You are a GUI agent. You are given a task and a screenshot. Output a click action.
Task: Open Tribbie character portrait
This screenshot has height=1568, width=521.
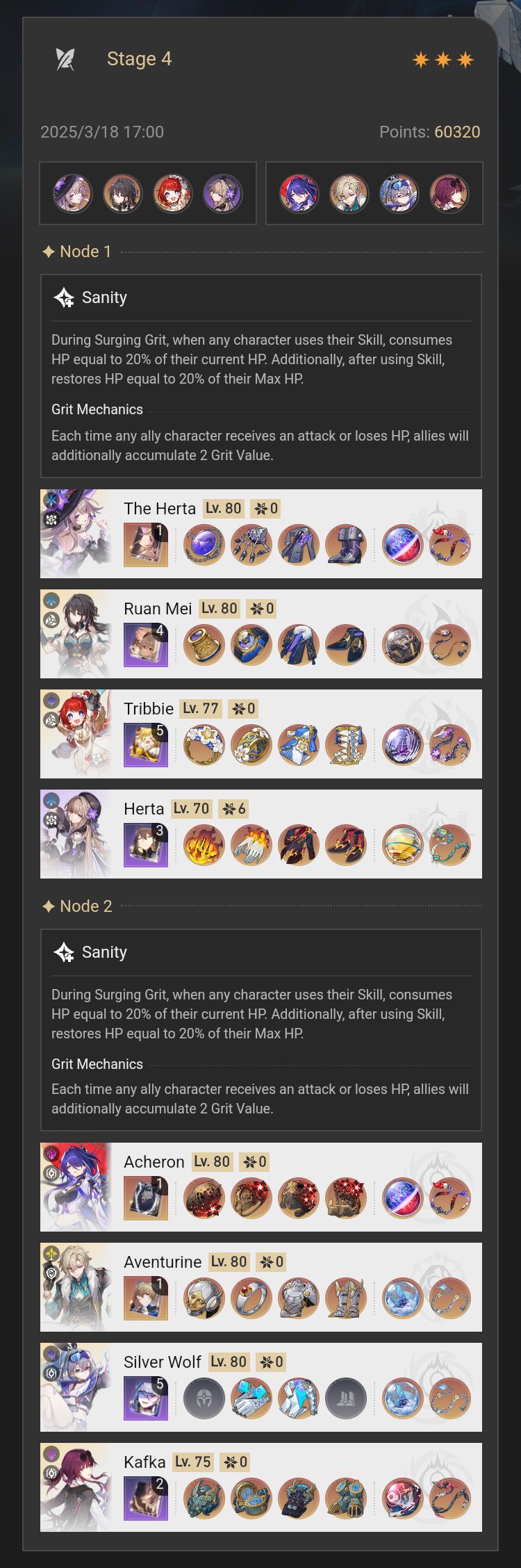pos(76,734)
